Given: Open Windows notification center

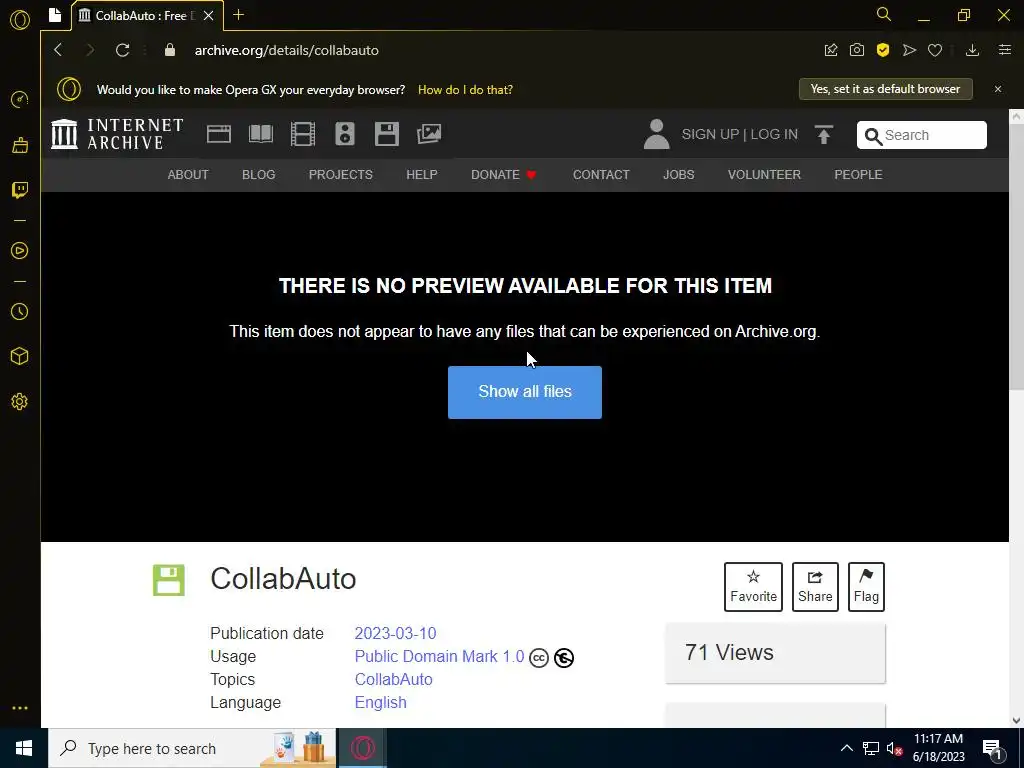Looking at the screenshot, I should coord(992,748).
